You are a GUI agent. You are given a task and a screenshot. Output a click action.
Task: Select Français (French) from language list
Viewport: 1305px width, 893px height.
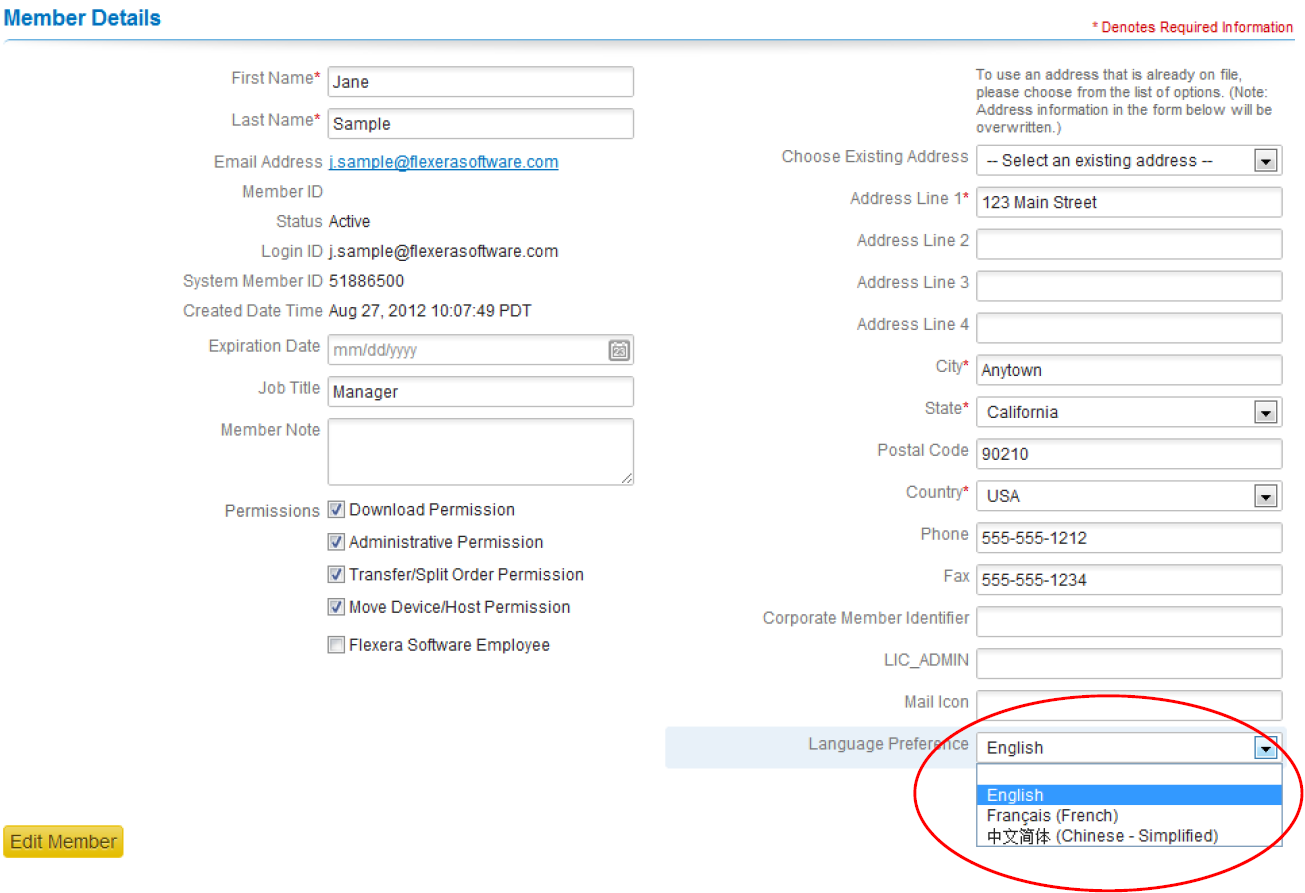click(x=1052, y=816)
